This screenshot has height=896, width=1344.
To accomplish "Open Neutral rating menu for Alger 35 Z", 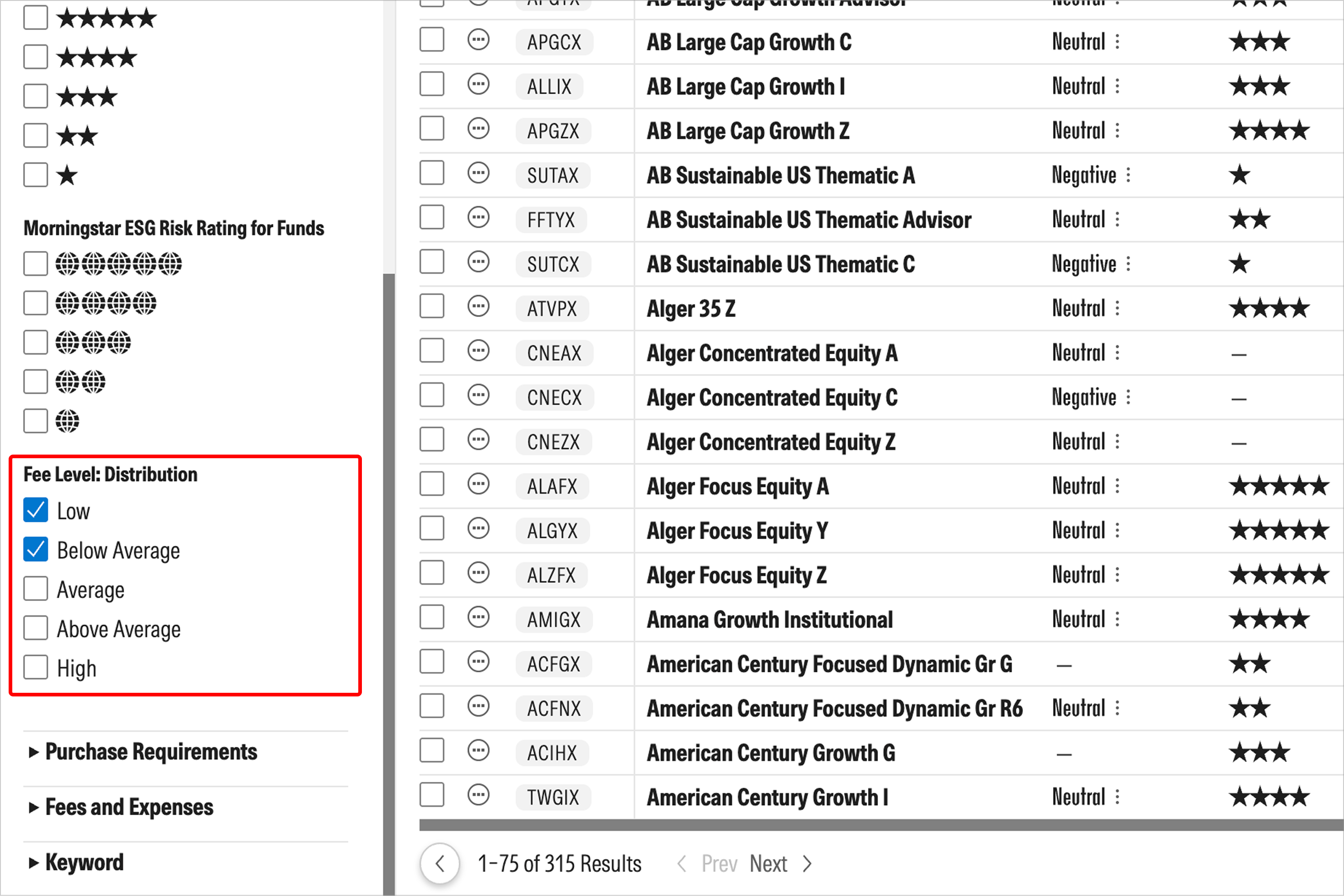I will coord(1117,309).
